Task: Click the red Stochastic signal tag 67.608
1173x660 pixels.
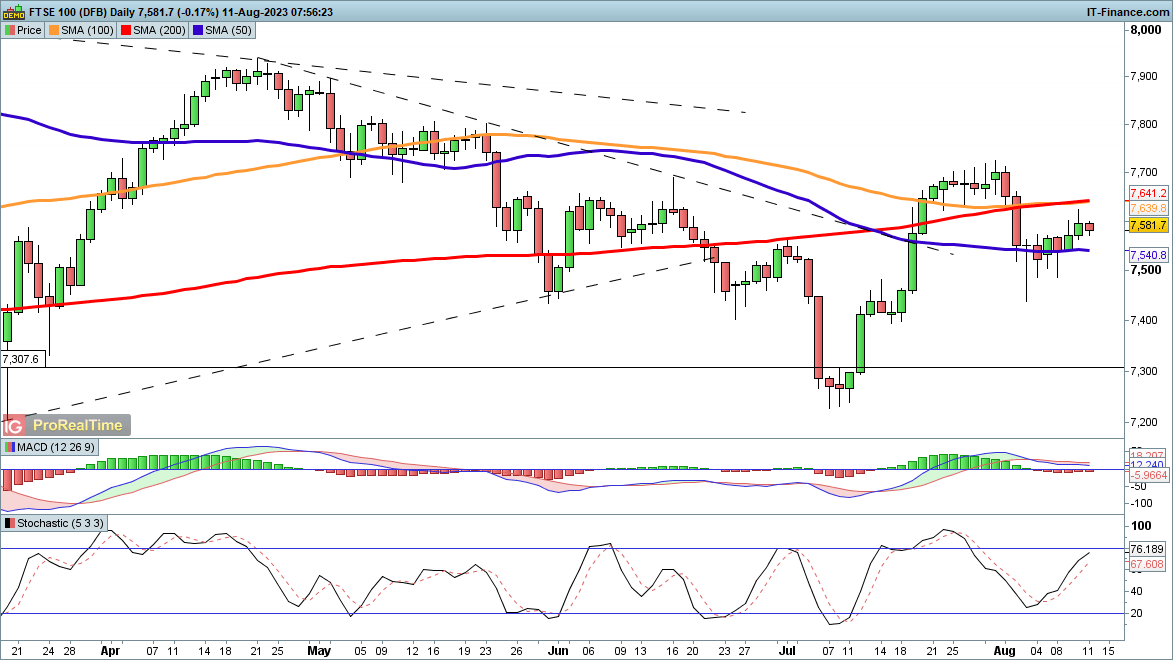Action: tap(1148, 564)
